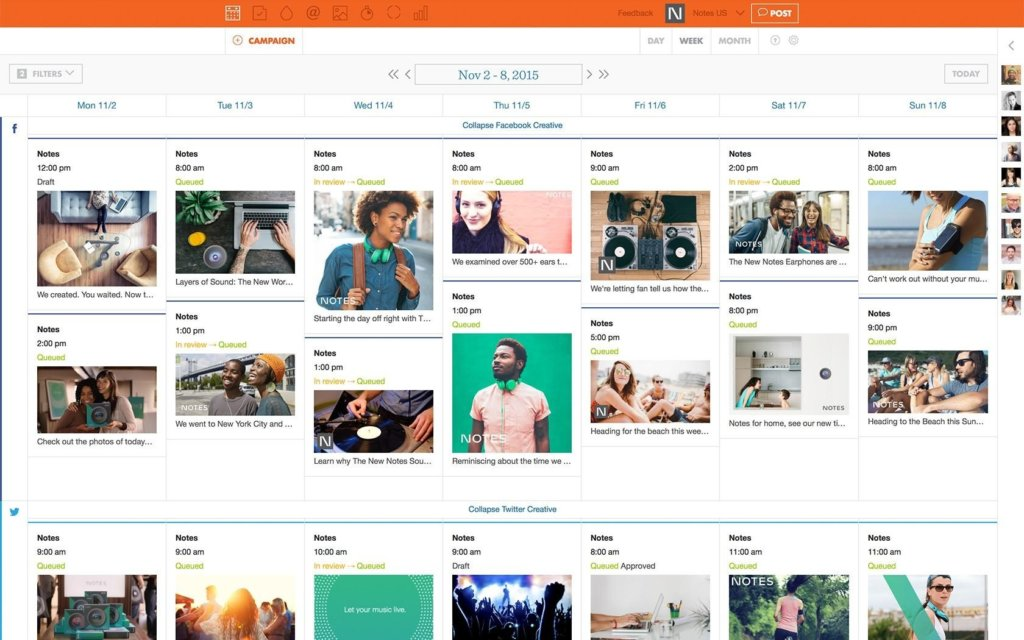Open the Notes US account dropdown
1024x640 pixels.
(716, 13)
